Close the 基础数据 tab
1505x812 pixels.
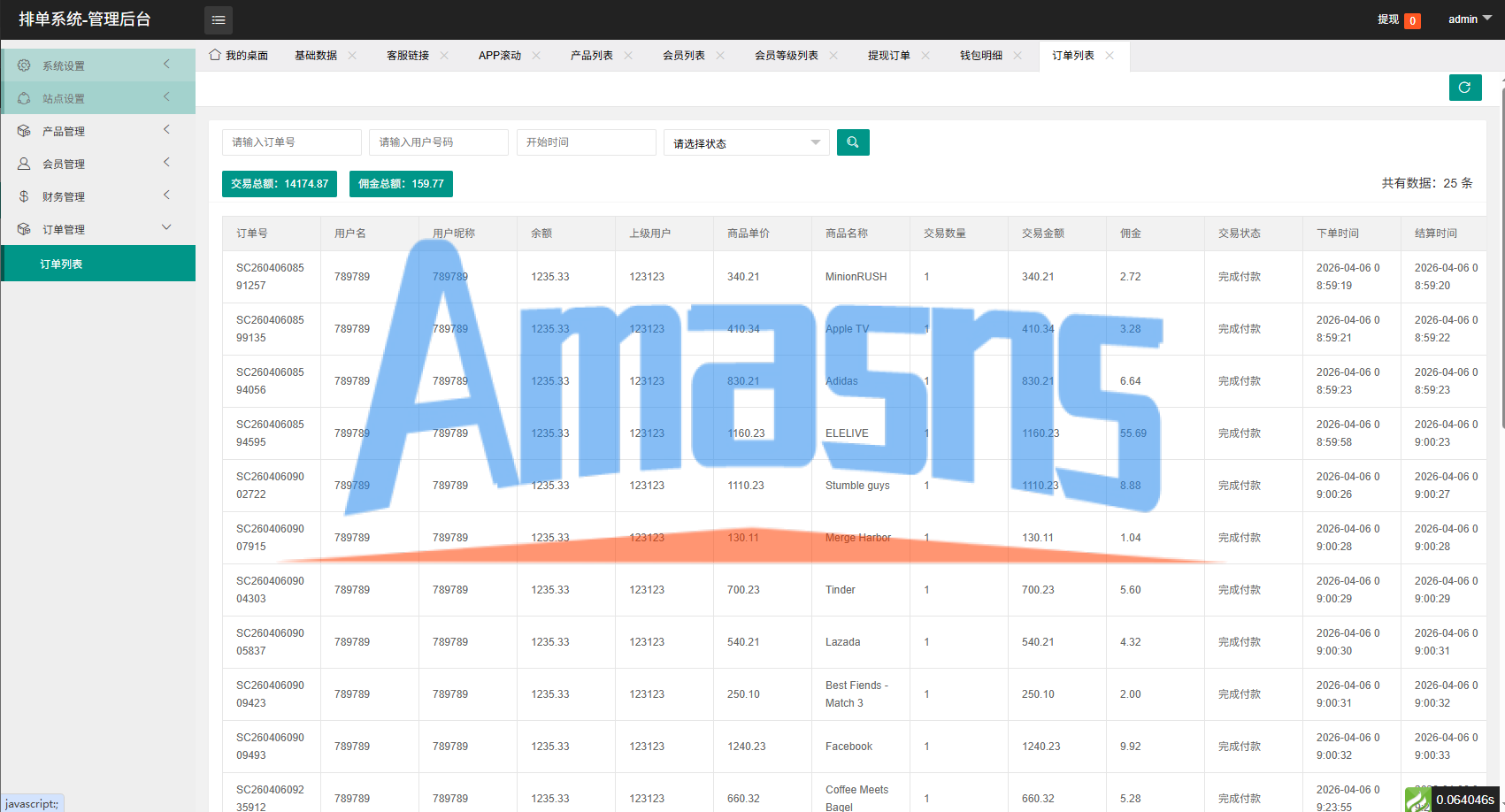click(352, 55)
